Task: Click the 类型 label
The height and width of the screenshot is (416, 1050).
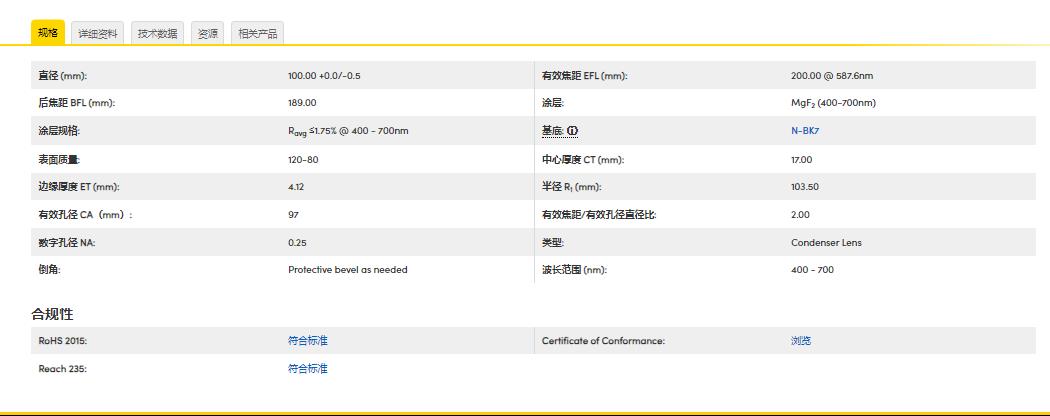Action: pyautogui.click(x=553, y=242)
